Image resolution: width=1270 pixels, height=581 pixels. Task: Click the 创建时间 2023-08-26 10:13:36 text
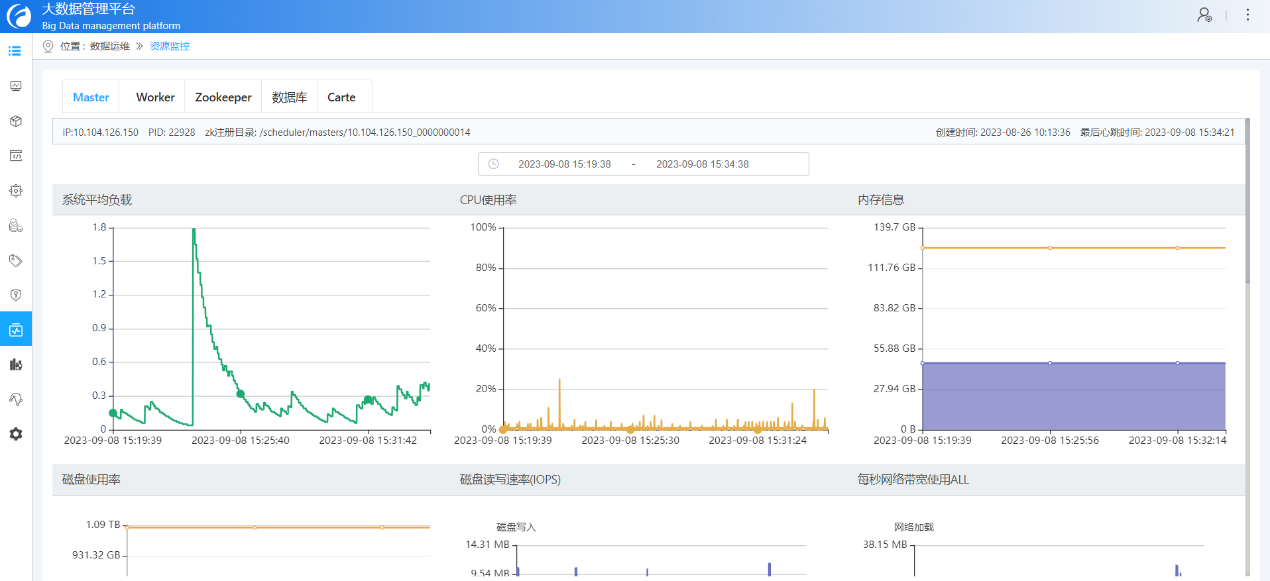1003,132
